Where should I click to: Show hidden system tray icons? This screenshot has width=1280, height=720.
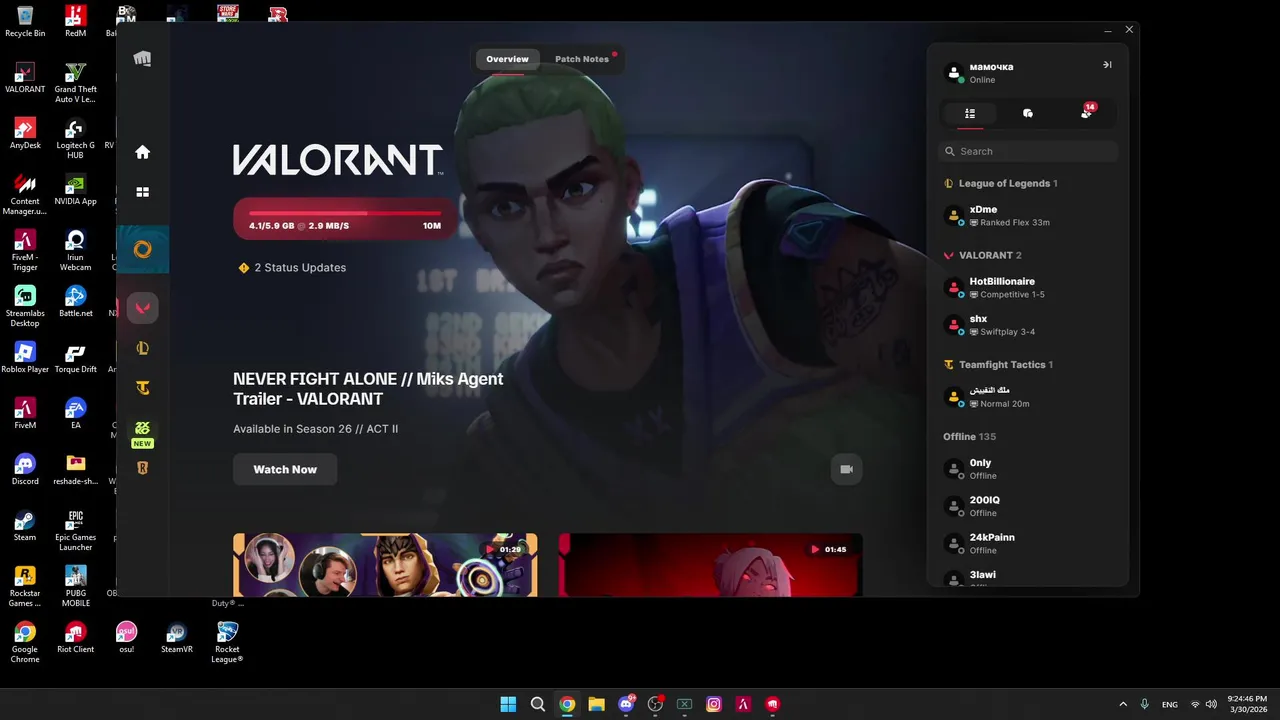point(1123,704)
